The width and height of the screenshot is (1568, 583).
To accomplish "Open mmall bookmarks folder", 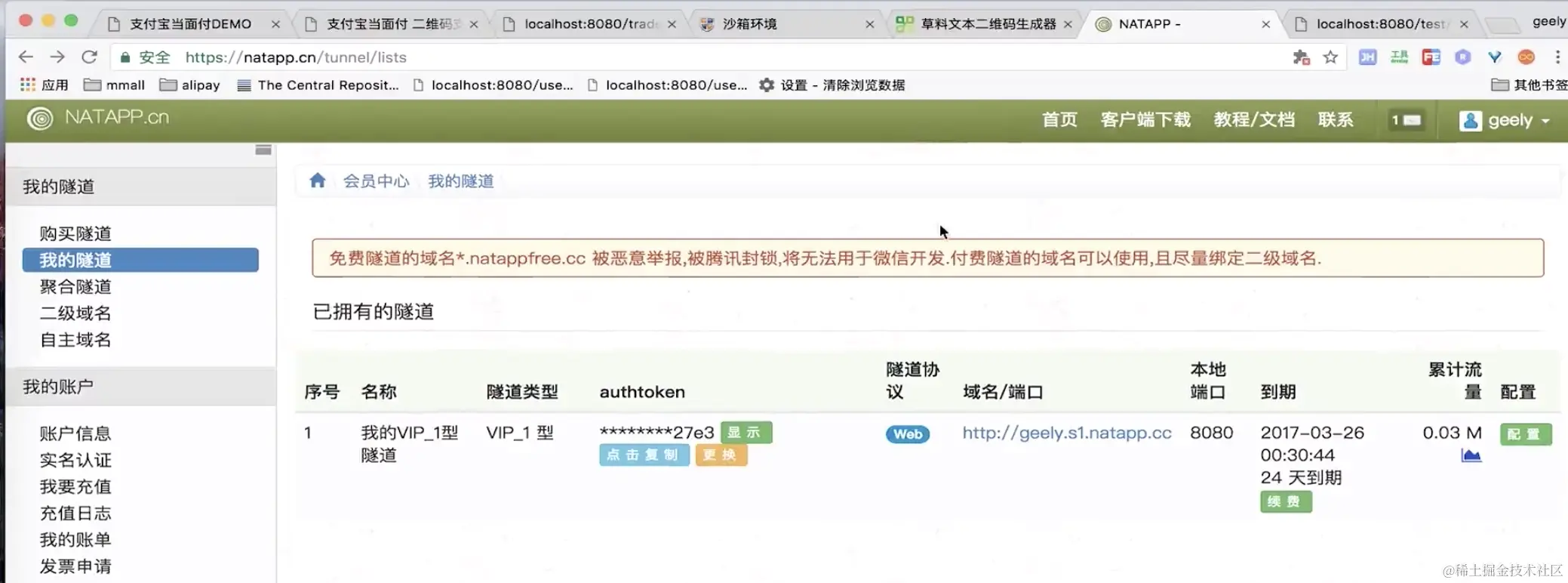I will click(115, 85).
